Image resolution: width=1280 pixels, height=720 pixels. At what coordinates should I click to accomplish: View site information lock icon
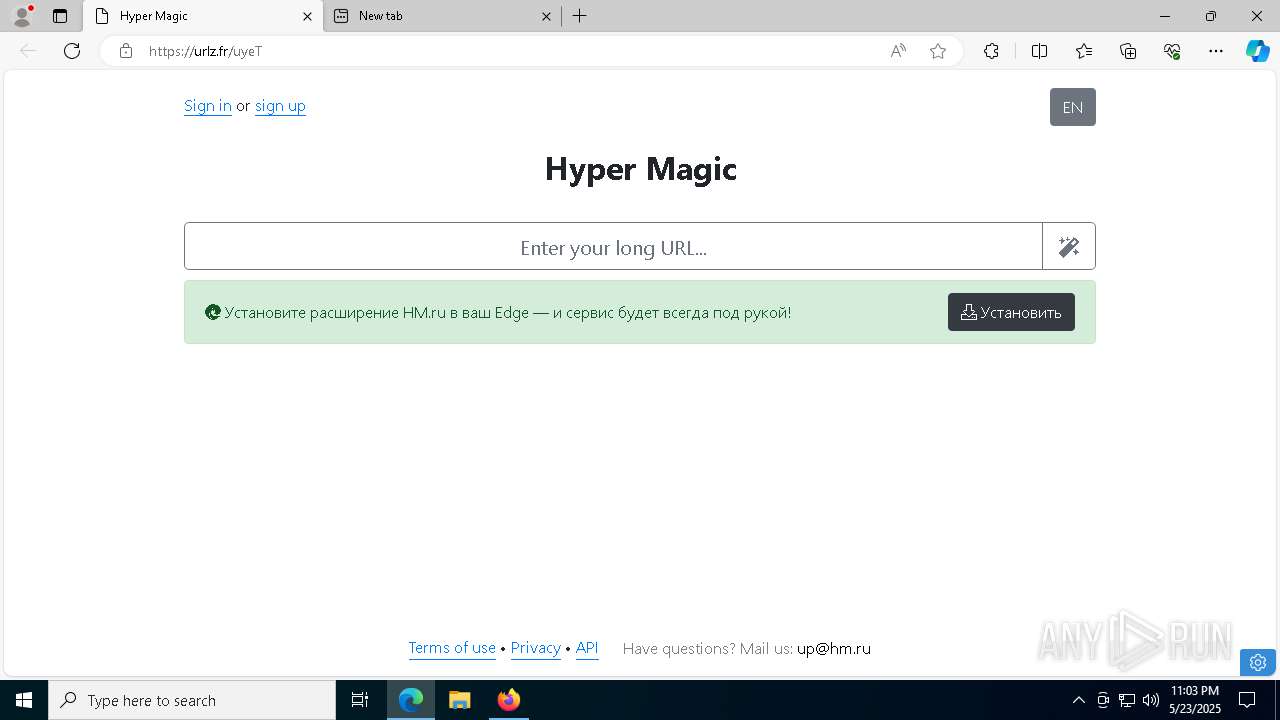coord(126,51)
